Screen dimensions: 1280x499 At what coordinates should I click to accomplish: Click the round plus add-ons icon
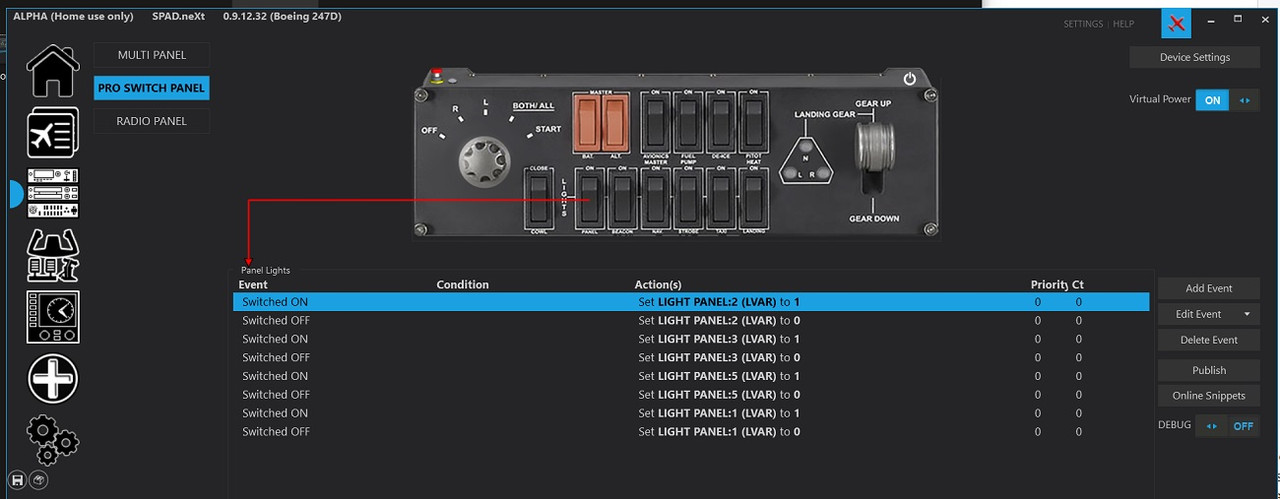point(52,379)
